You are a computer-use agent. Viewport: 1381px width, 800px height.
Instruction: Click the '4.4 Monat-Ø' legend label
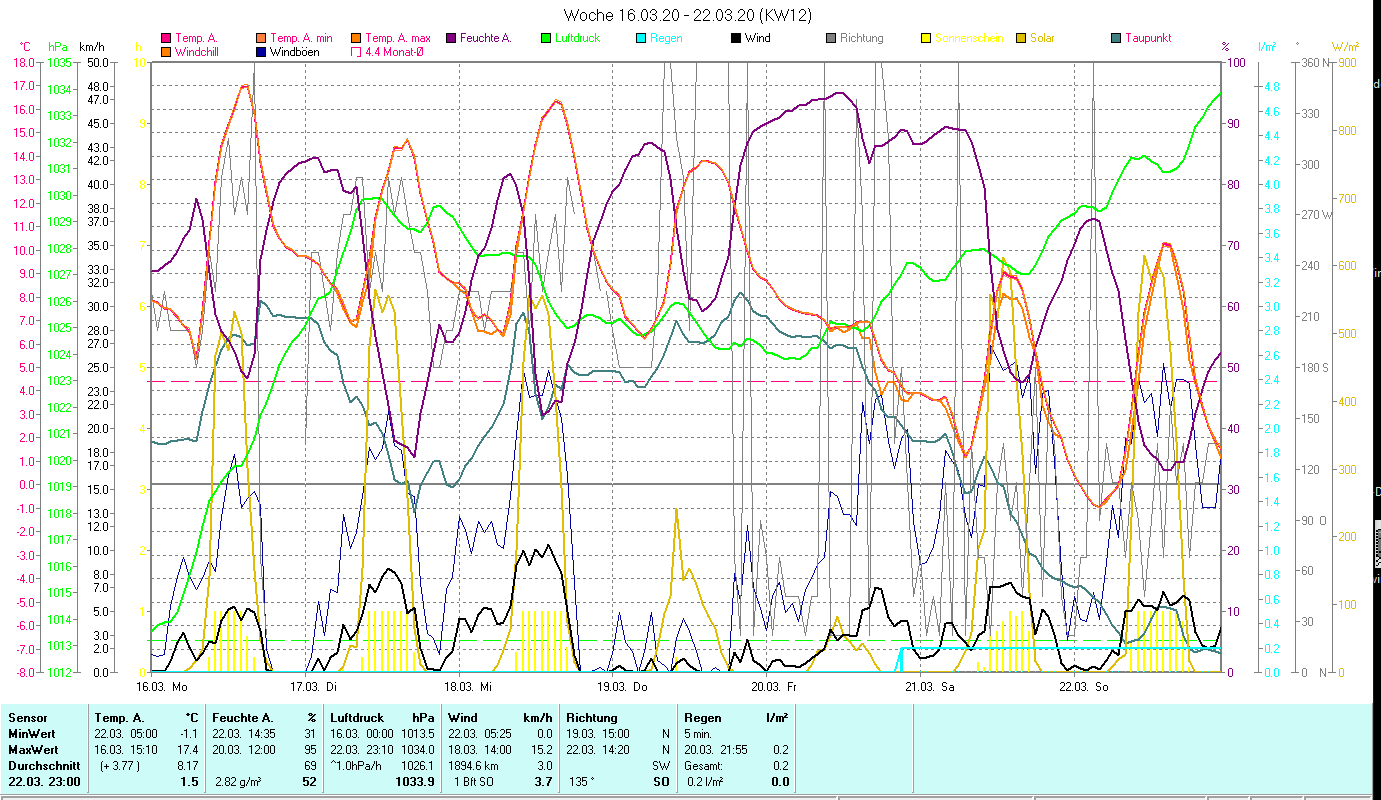pos(395,52)
